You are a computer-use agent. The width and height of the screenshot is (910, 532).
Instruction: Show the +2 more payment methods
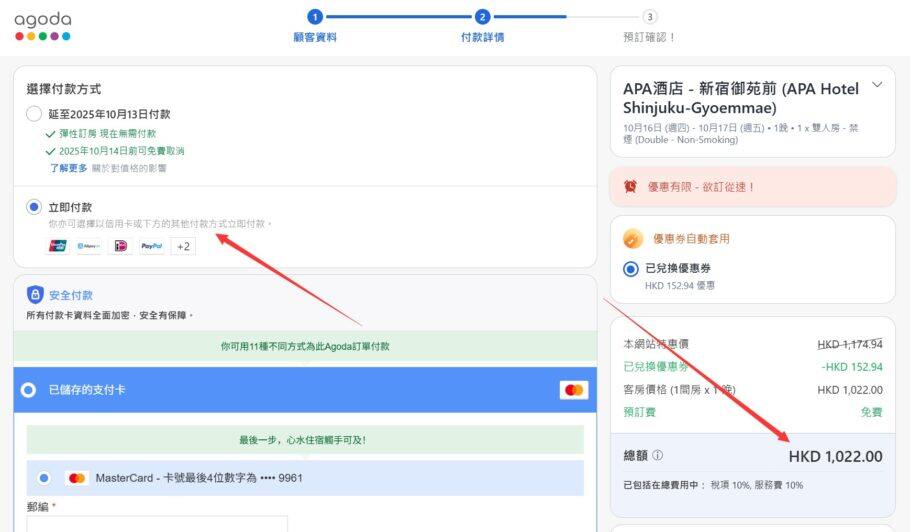(x=183, y=247)
